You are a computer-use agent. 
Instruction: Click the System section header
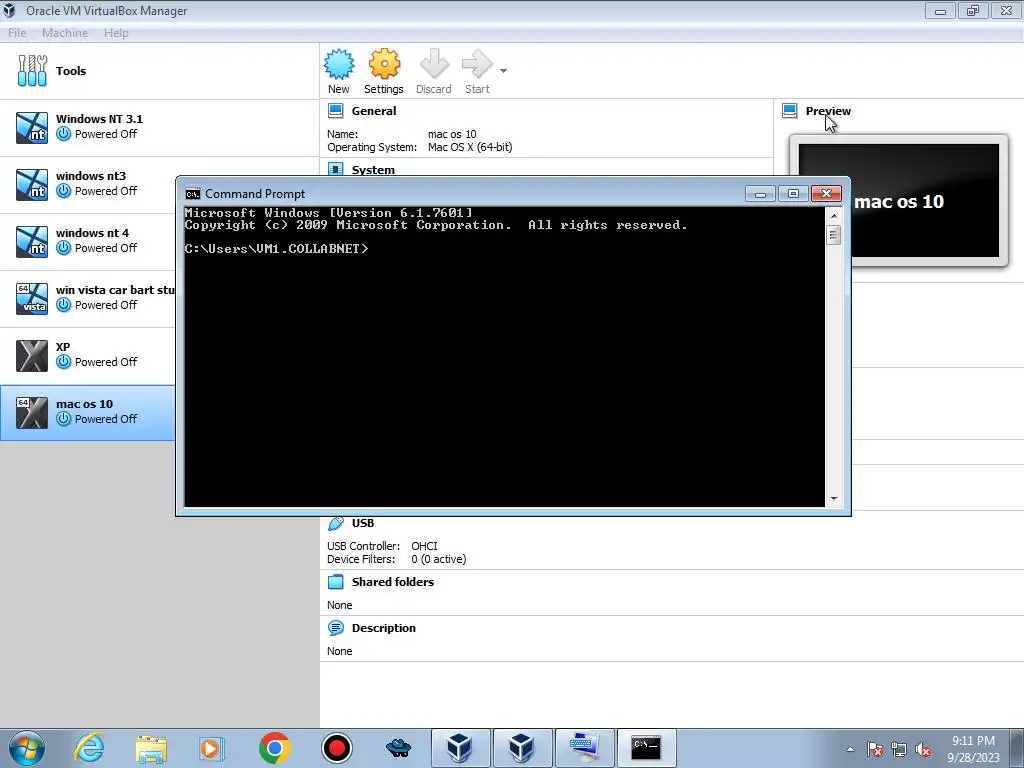point(373,170)
